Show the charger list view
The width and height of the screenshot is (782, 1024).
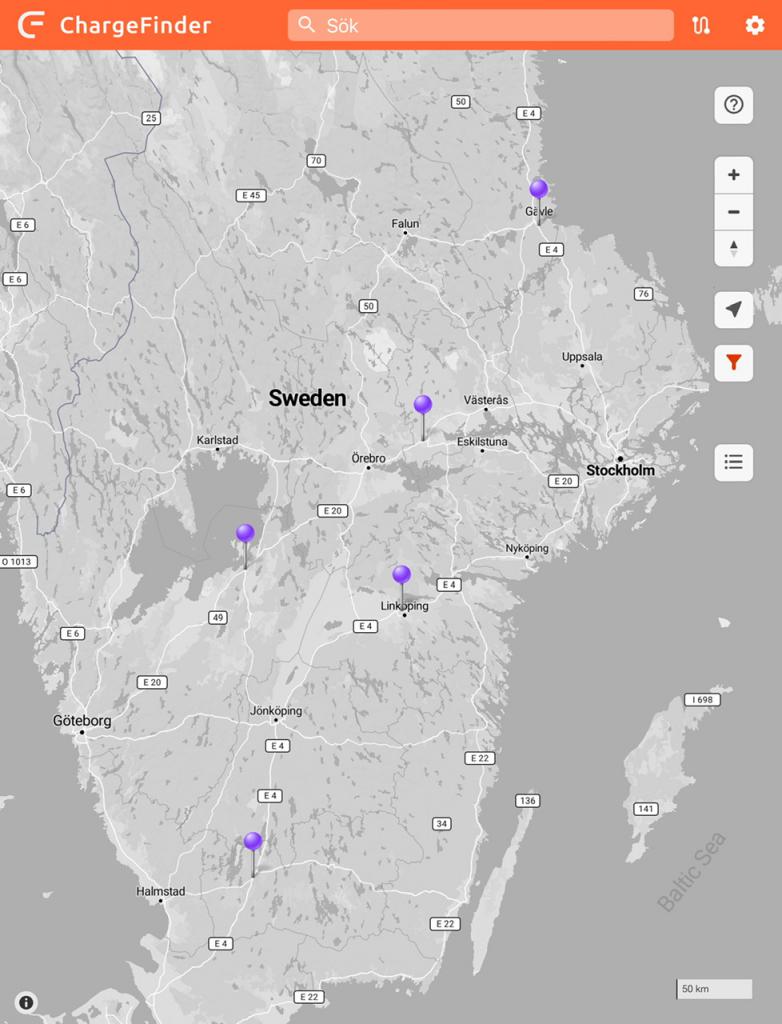[733, 462]
